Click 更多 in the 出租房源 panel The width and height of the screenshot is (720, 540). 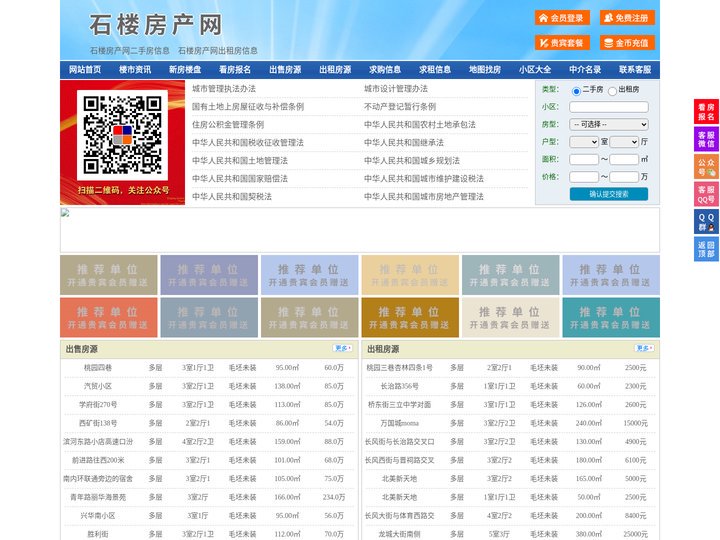click(644, 349)
